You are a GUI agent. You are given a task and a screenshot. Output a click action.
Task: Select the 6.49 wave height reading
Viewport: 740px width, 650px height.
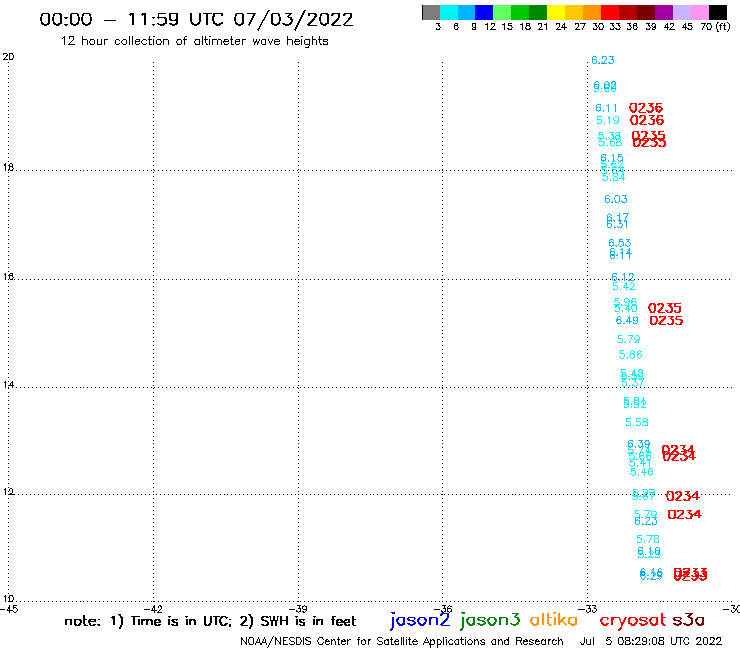pos(627,321)
